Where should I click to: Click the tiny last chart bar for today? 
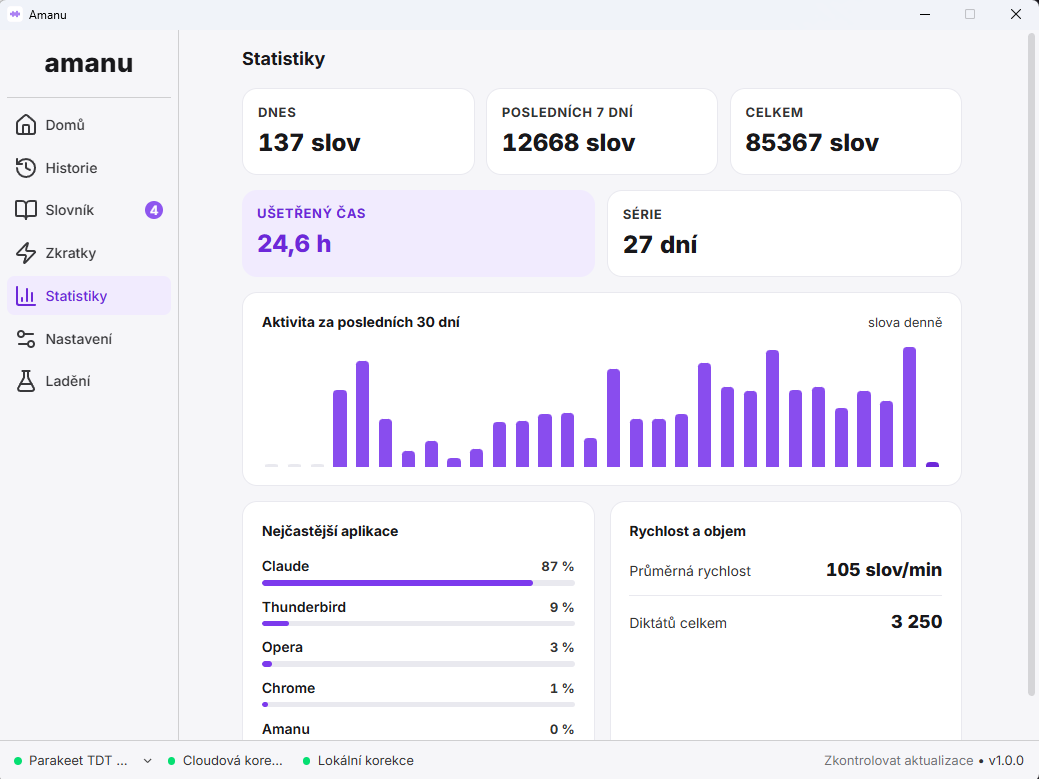pyautogui.click(x=932, y=464)
